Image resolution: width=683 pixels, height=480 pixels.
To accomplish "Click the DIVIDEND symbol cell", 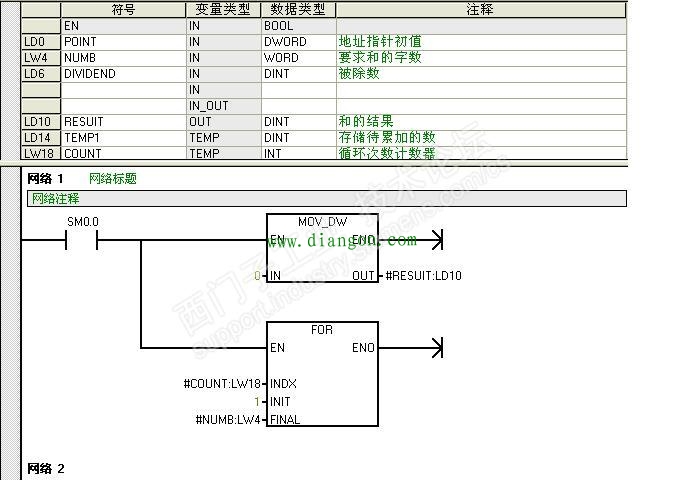I will (123, 74).
